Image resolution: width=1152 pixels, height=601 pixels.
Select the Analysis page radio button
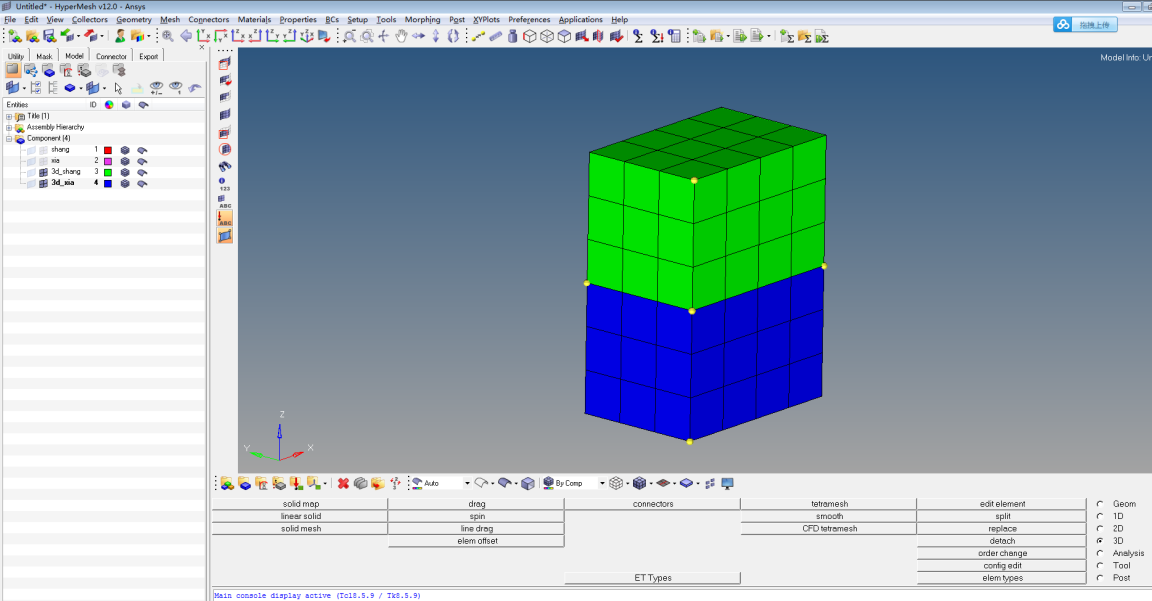click(x=1100, y=553)
